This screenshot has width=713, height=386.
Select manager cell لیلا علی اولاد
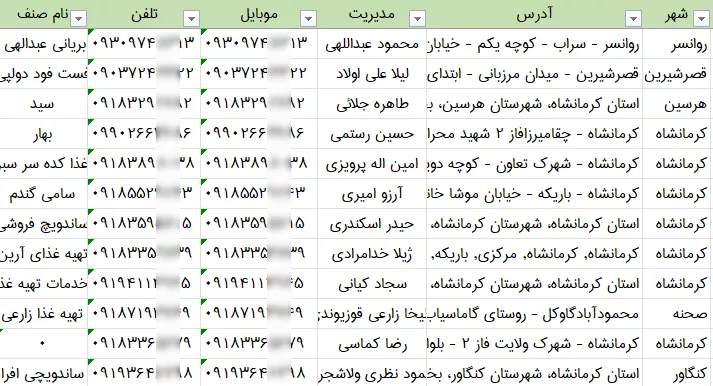372,74
